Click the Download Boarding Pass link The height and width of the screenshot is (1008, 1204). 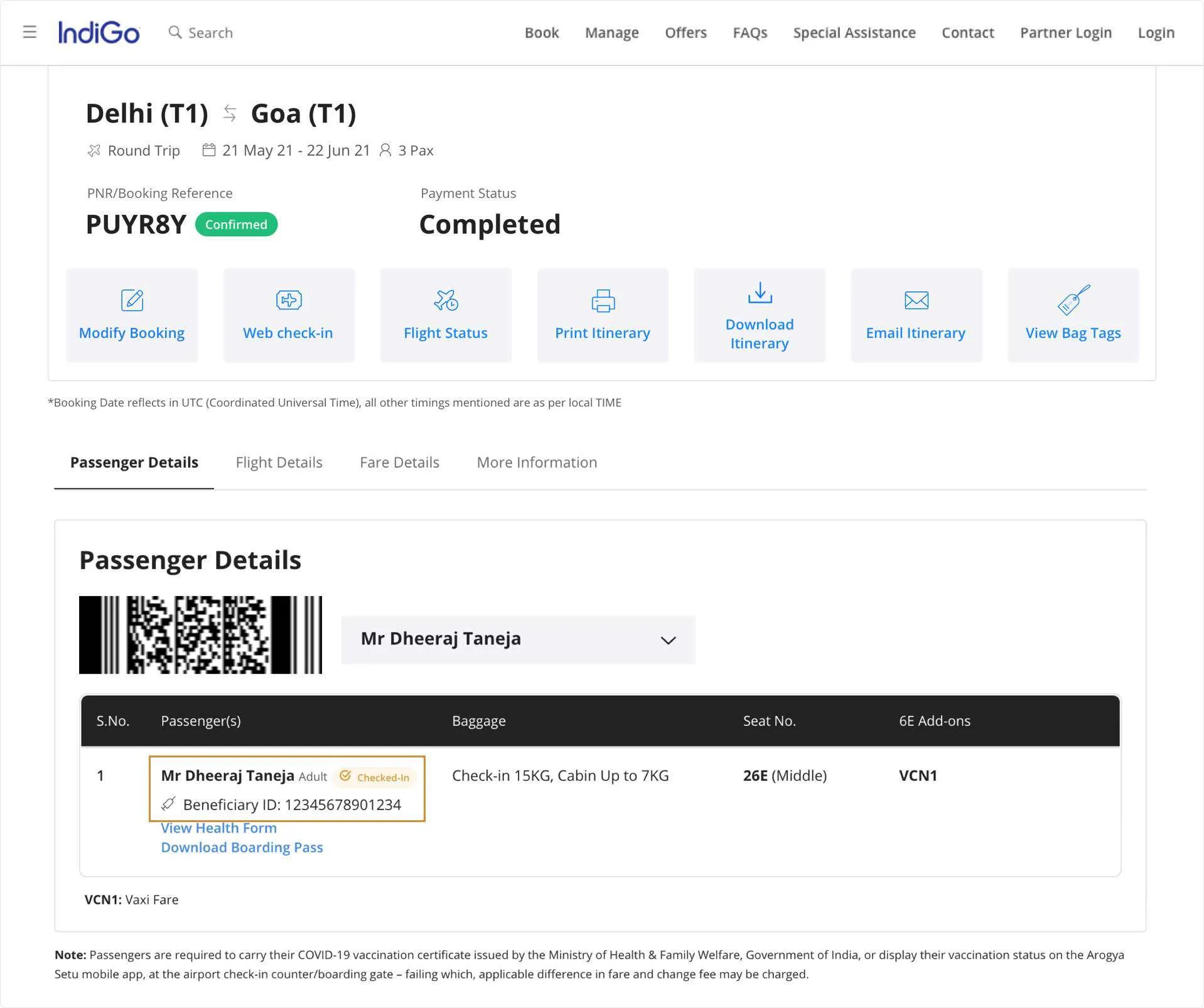(x=242, y=847)
